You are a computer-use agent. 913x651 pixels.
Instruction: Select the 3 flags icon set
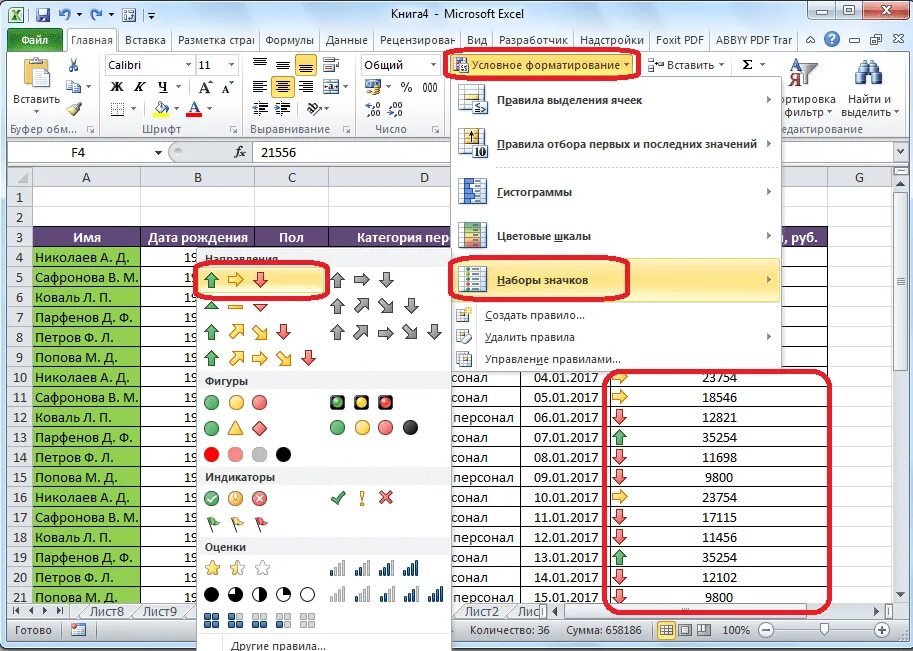pyautogui.click(x=236, y=525)
